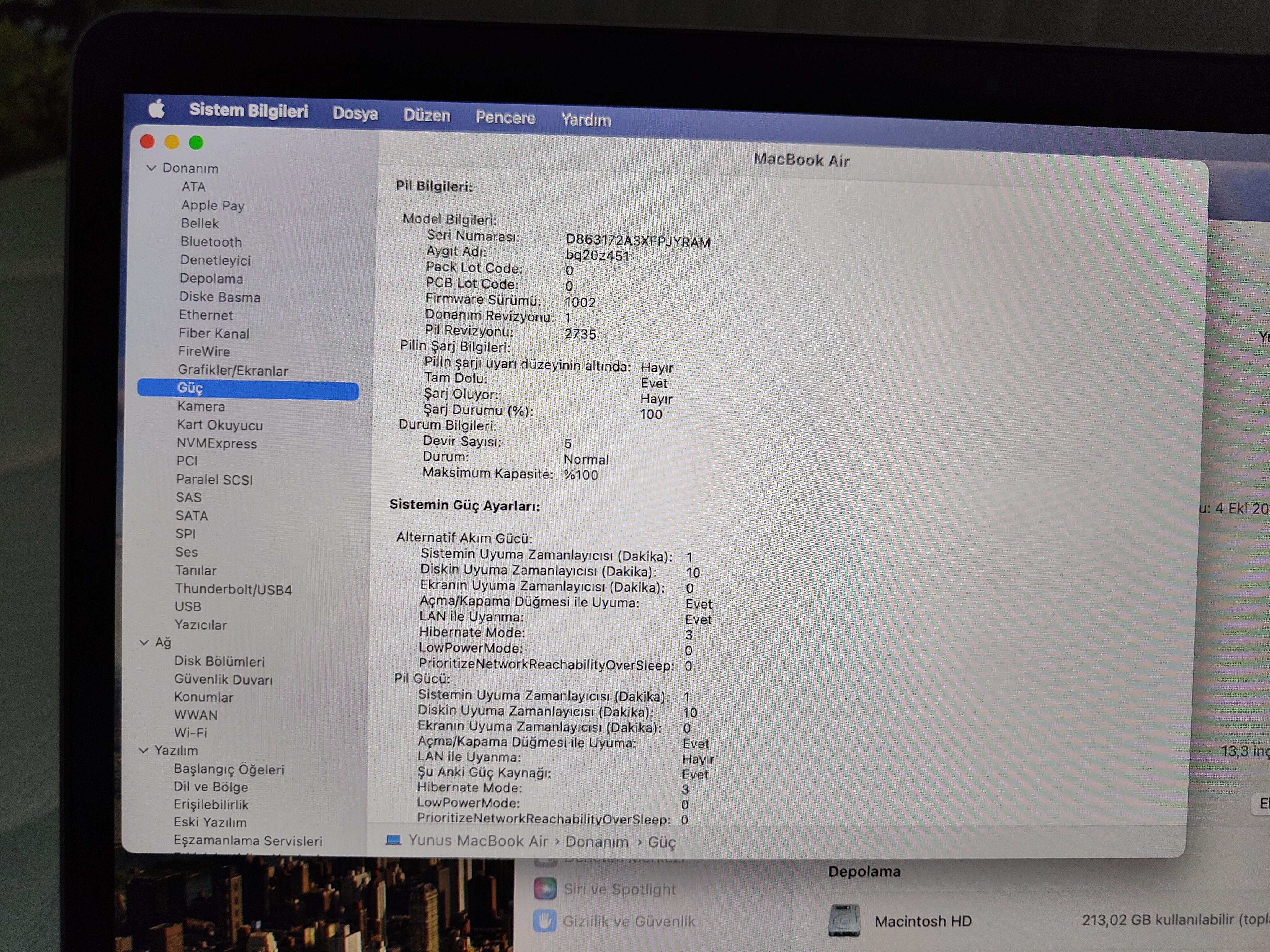The image size is (1270, 952).
Task: Select Yazıcılar in the sidebar
Action: 201,624
